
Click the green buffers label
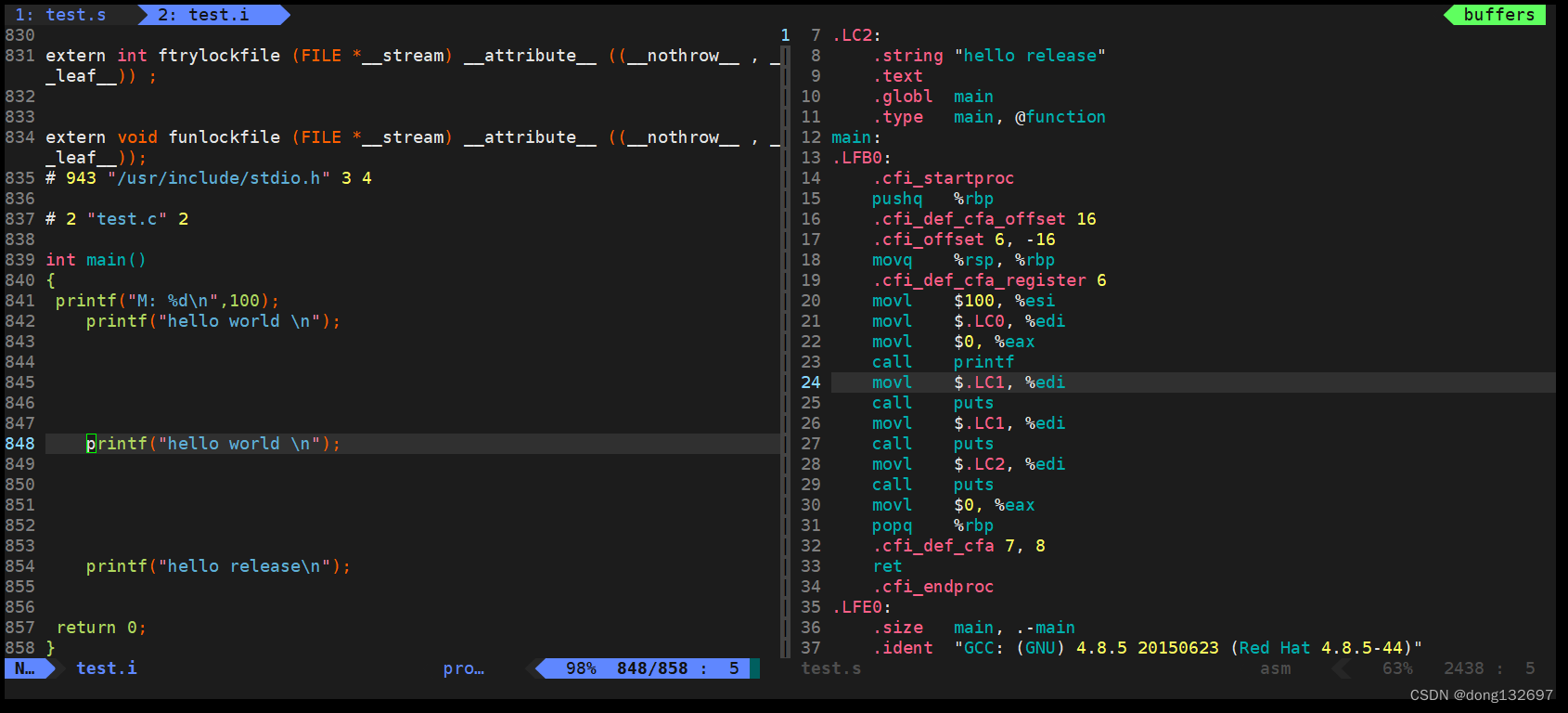(x=1498, y=15)
